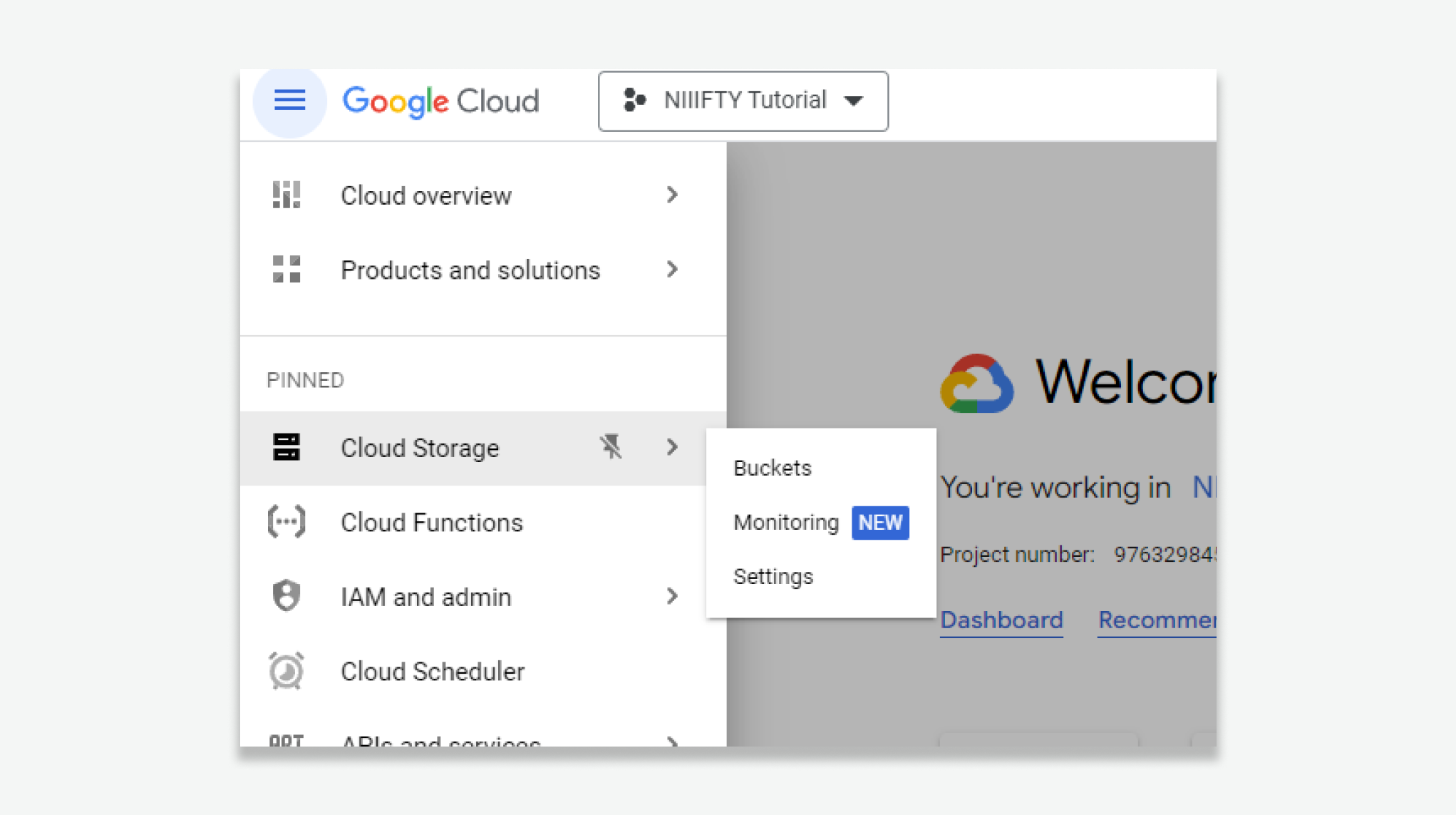
Task: Choose Monitoring from the Cloud Storage flyout
Action: (x=786, y=523)
